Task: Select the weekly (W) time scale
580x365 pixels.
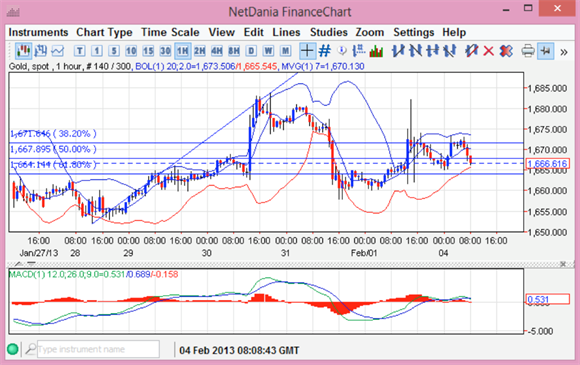Action: point(268,51)
